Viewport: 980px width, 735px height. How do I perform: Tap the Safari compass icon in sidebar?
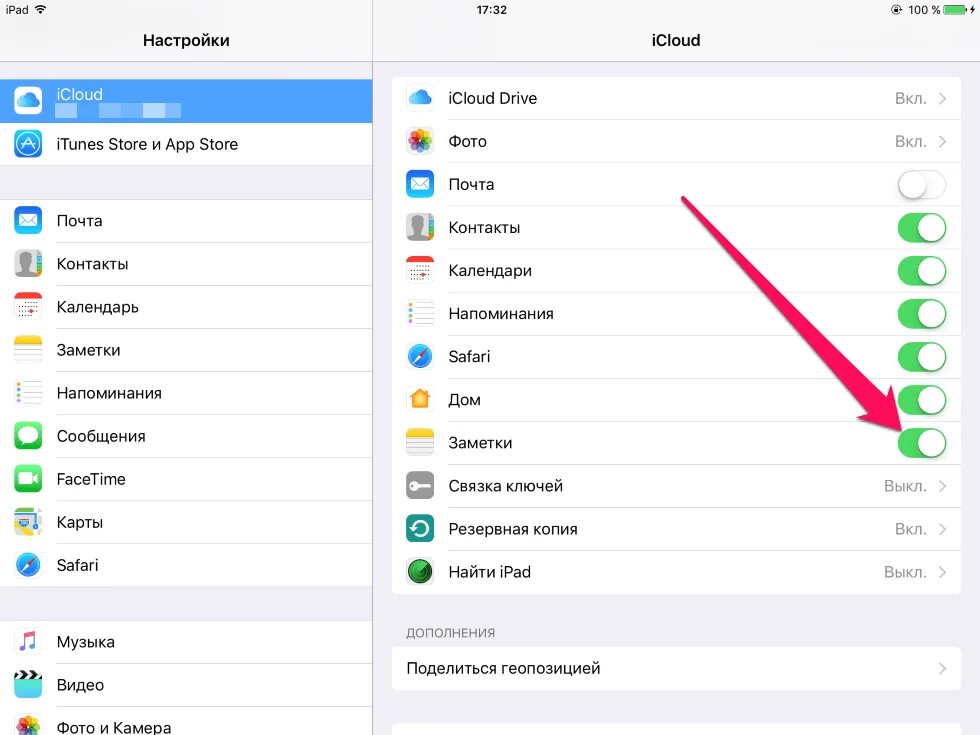[28, 565]
